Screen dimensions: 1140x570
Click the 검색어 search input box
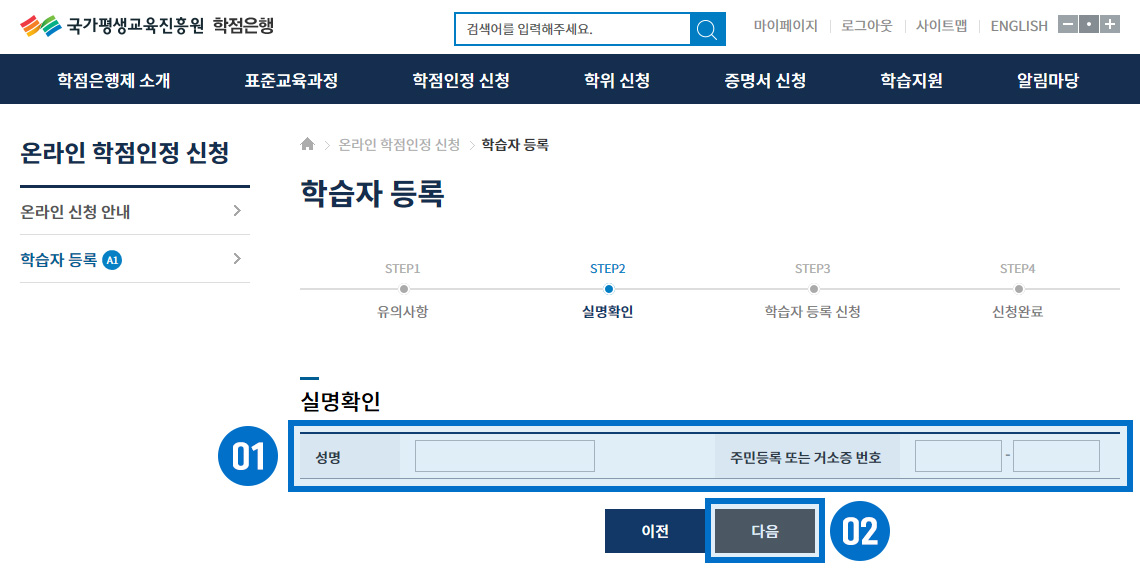coord(572,29)
